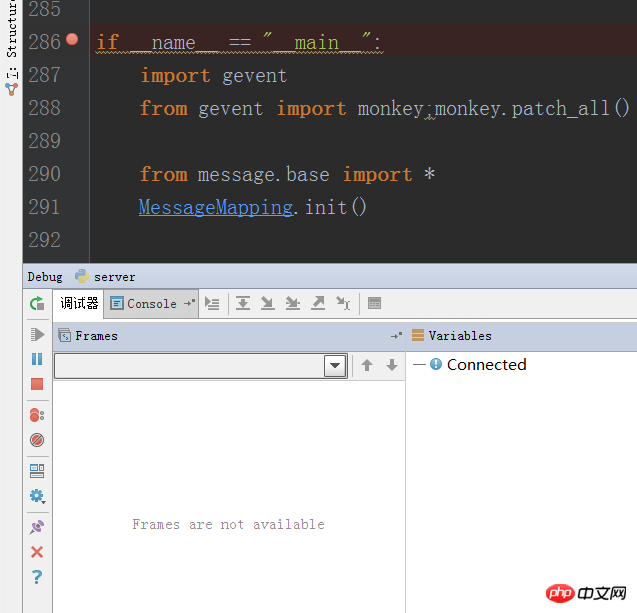Open the View Breakpoints dialog
The image size is (637, 613).
pyautogui.click(x=37, y=415)
